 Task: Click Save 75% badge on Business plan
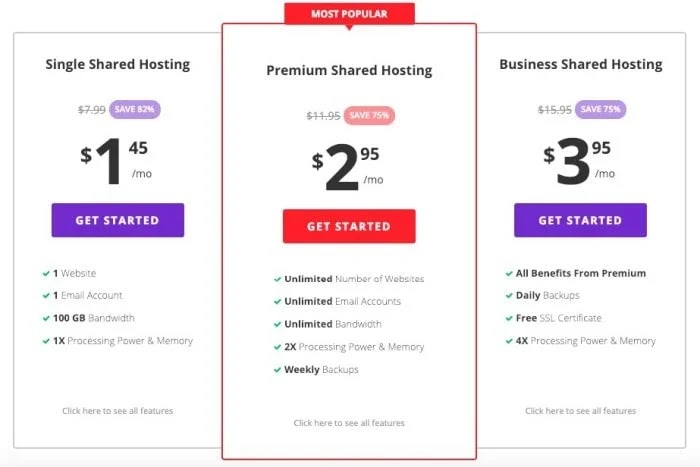point(603,109)
